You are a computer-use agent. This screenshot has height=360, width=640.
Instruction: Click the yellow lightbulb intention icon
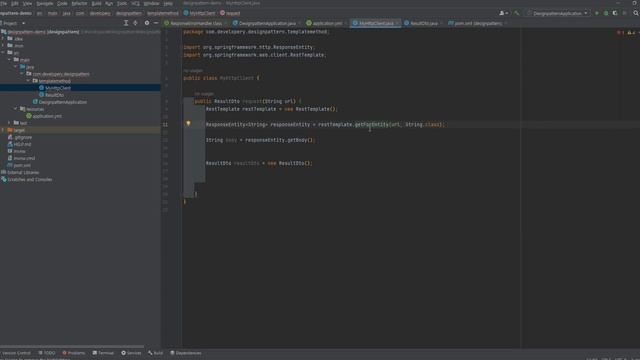click(188, 123)
